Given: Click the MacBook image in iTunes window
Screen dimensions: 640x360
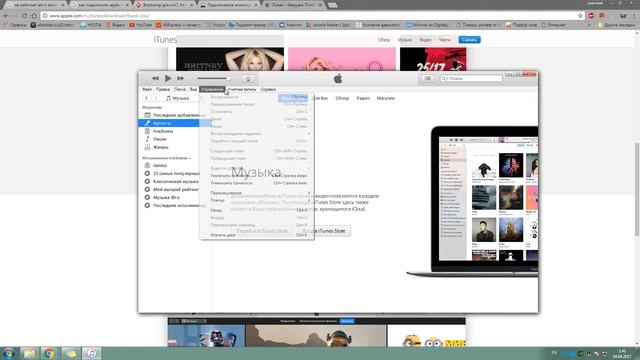Looking at the screenshot, I should tap(473, 202).
